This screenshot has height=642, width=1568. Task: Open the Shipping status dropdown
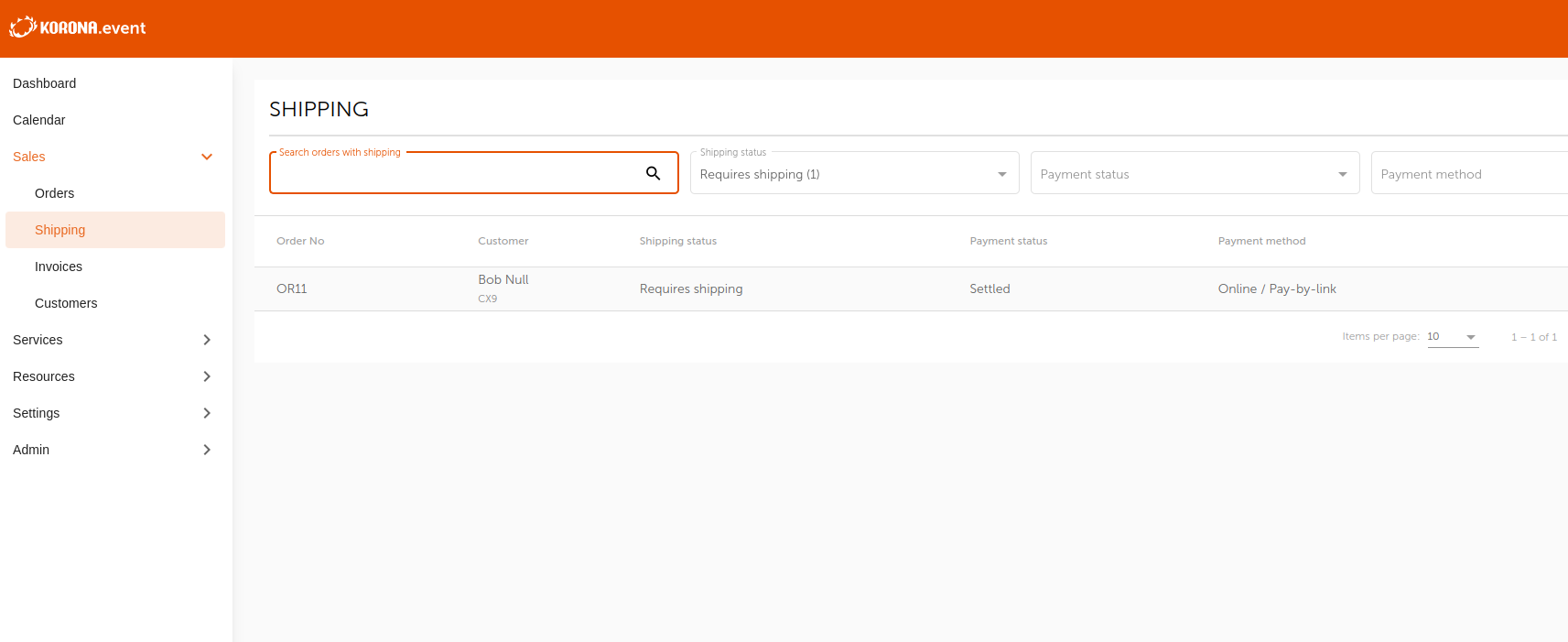pos(854,173)
